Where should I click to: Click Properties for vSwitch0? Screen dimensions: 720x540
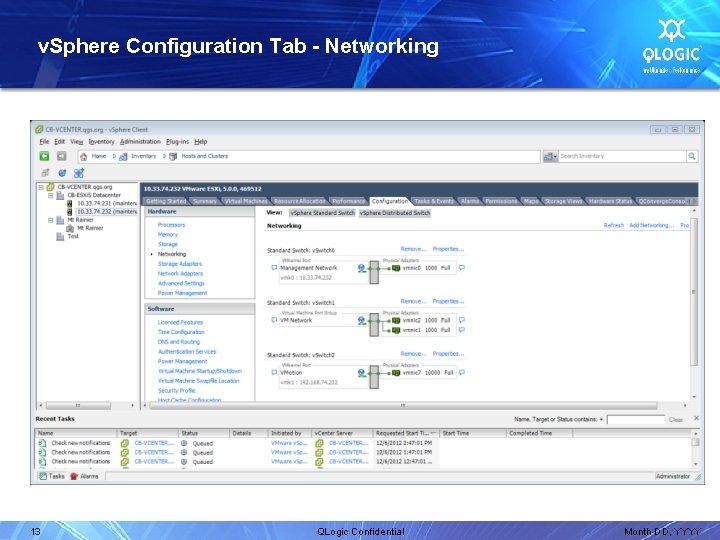[448, 249]
